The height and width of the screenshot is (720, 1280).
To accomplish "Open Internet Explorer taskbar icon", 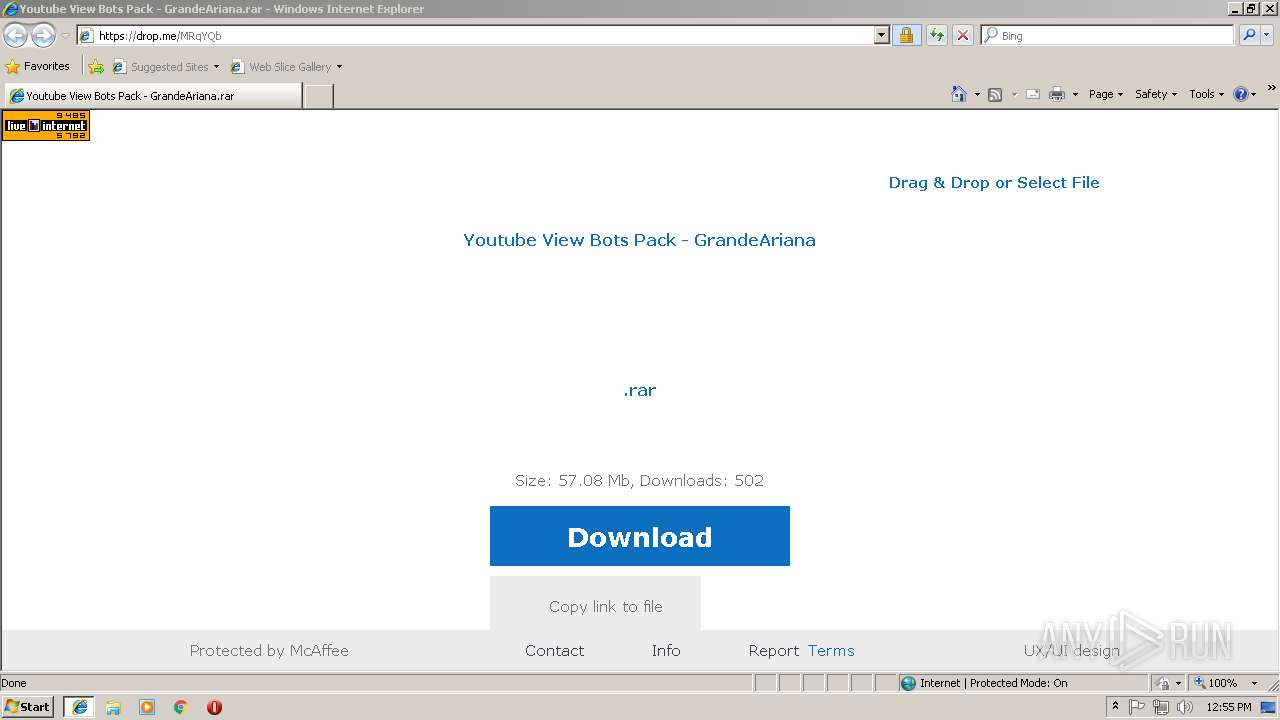I will (x=79, y=707).
